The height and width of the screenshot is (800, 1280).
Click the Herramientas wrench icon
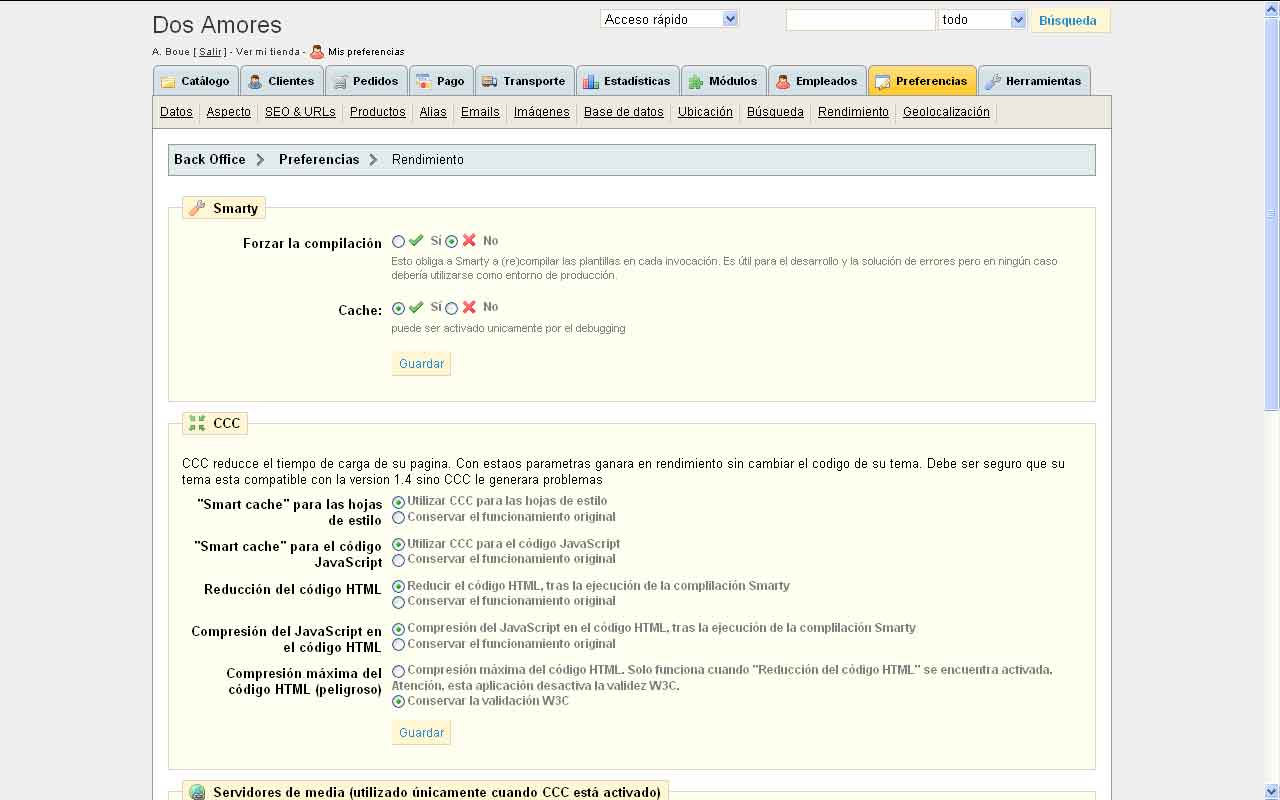(993, 82)
